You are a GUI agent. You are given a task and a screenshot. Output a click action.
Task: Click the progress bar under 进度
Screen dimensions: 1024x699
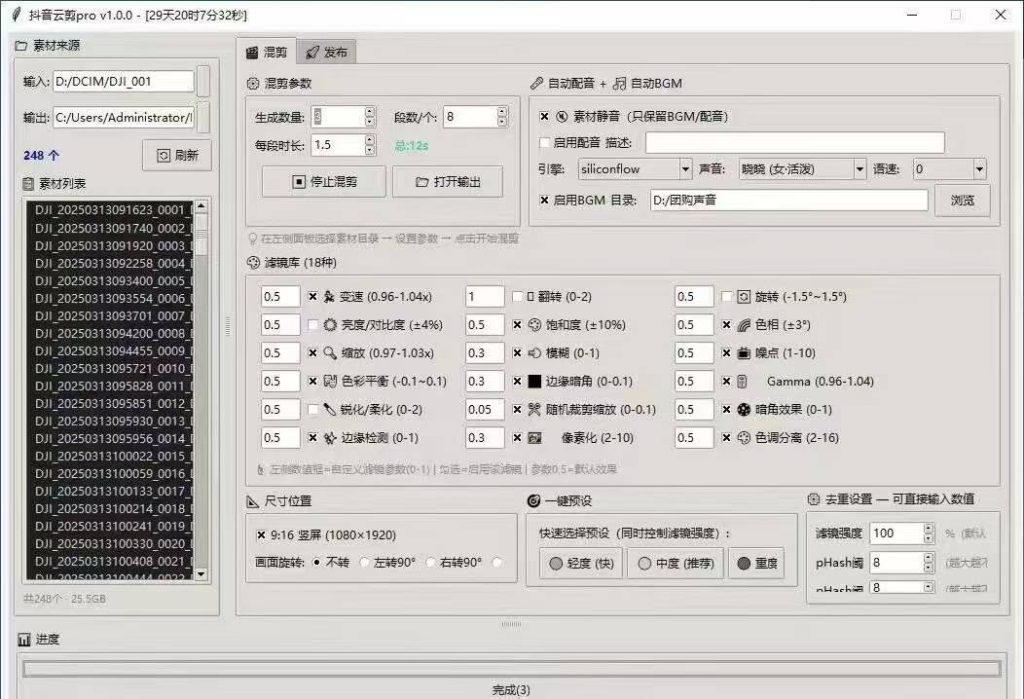coord(512,668)
